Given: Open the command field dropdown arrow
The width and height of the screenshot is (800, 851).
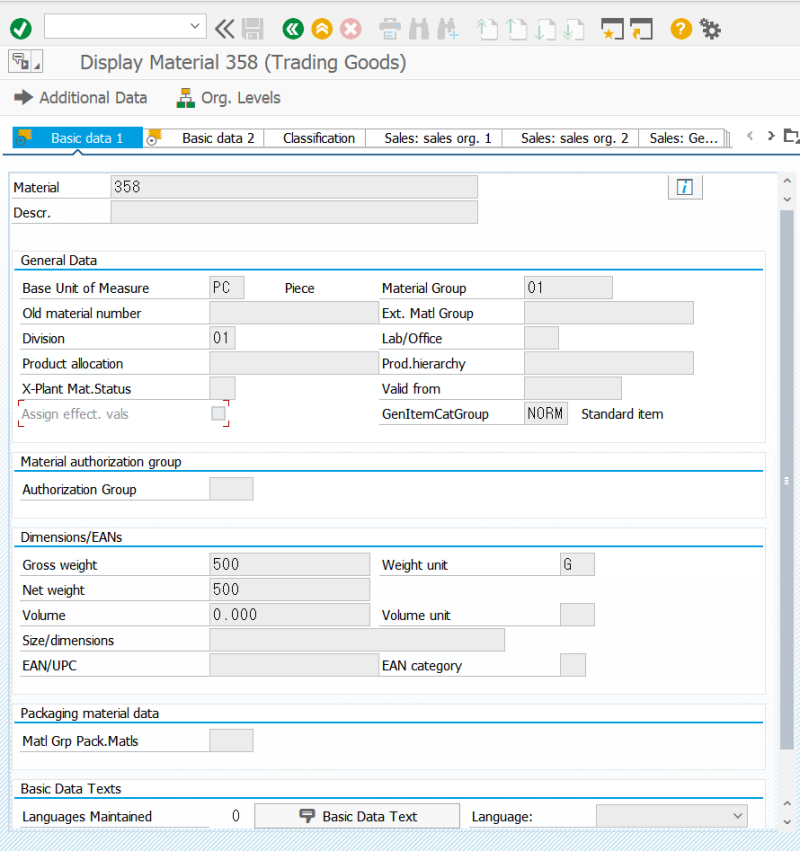Looking at the screenshot, I should coord(195,26).
